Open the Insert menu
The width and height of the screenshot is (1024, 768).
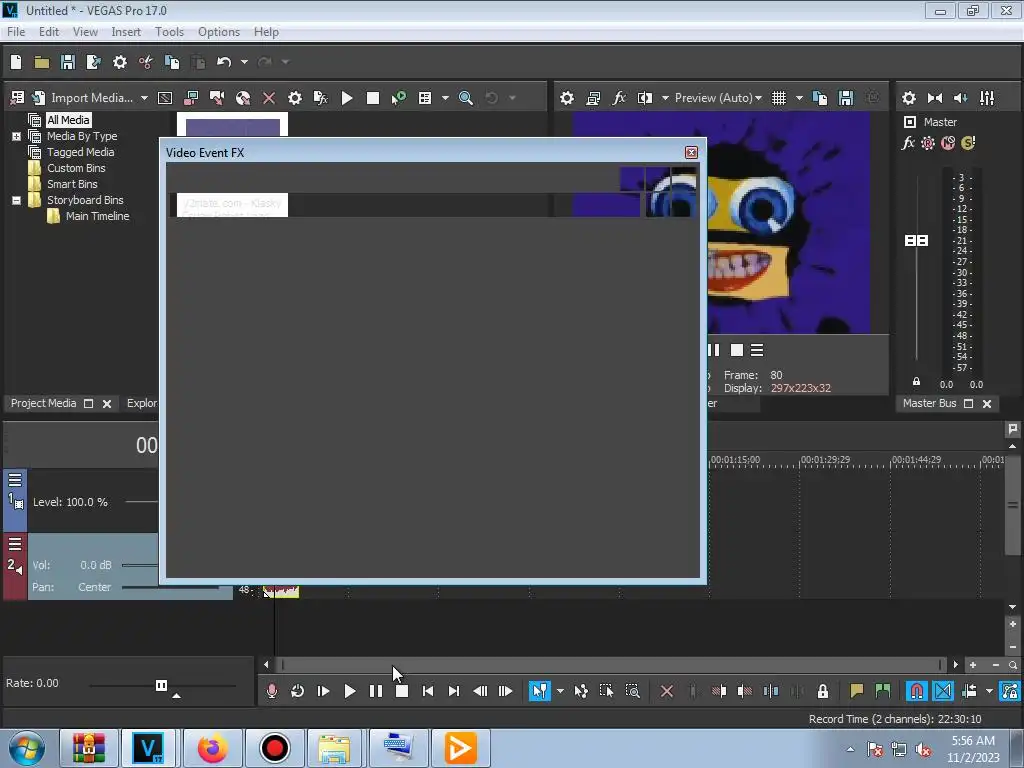[x=126, y=32]
